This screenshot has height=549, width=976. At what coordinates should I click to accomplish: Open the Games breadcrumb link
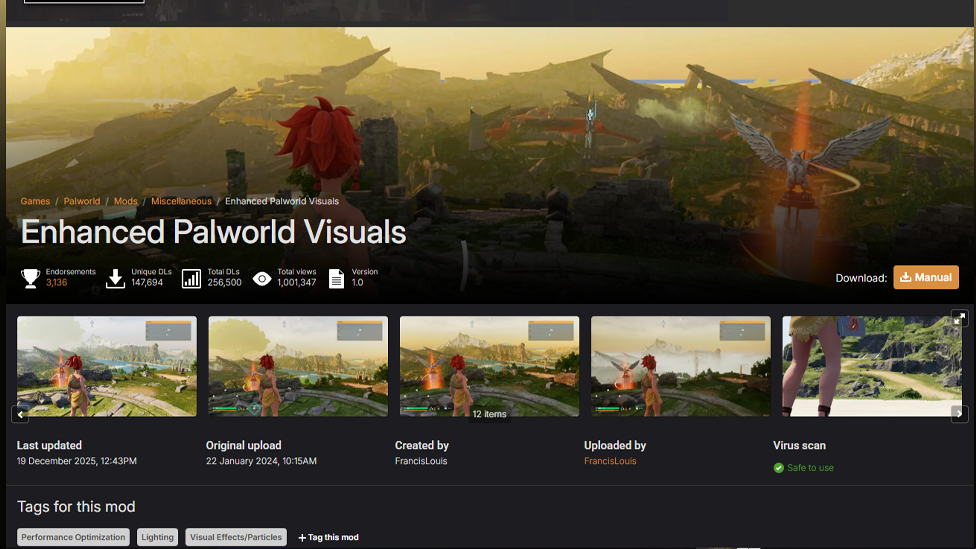pyautogui.click(x=35, y=201)
